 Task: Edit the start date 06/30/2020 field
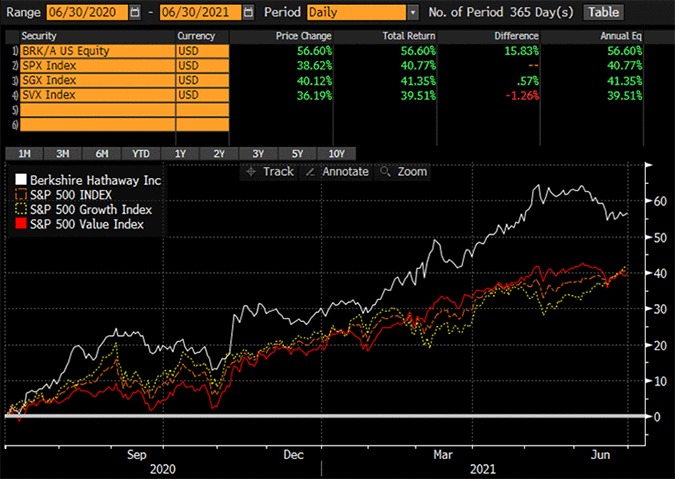pyautogui.click(x=87, y=12)
